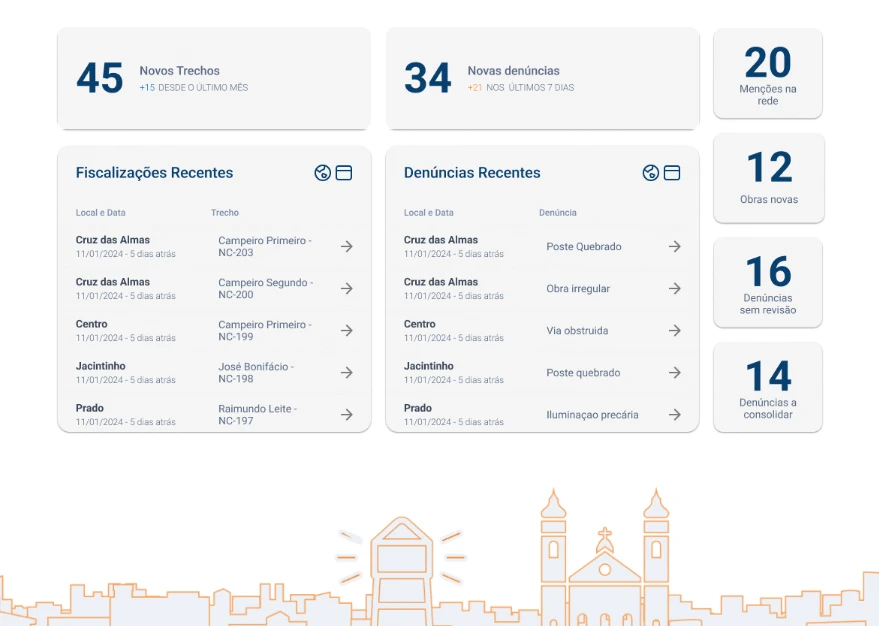Viewport: 879px width, 626px height.
Task: Click the window icon in Denúncias Recentes
Action: (672, 173)
